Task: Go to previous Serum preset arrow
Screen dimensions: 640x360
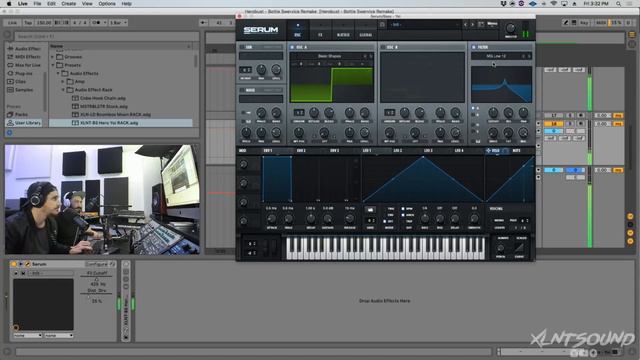Action: (465, 24)
